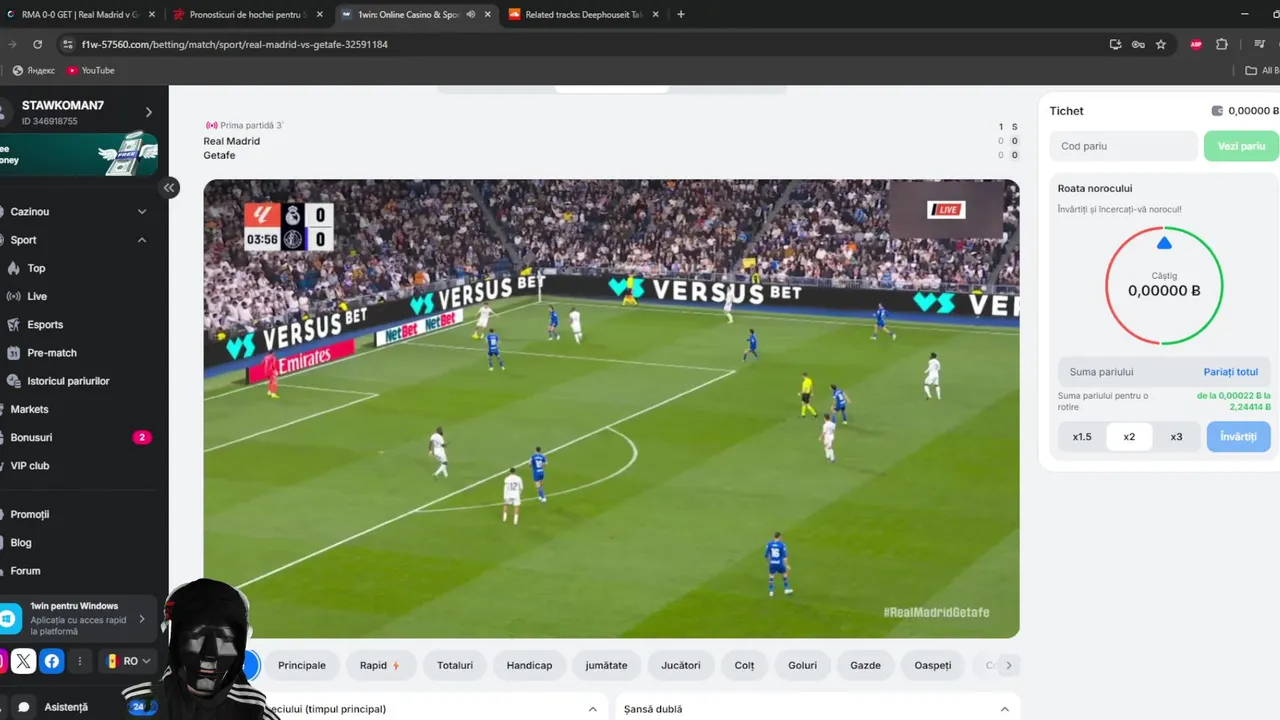Open the three-dot more socials menu

(x=81, y=661)
